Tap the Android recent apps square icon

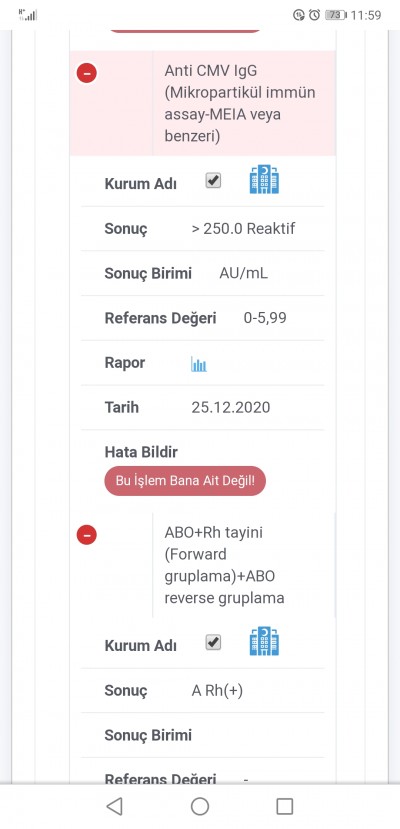(285, 806)
